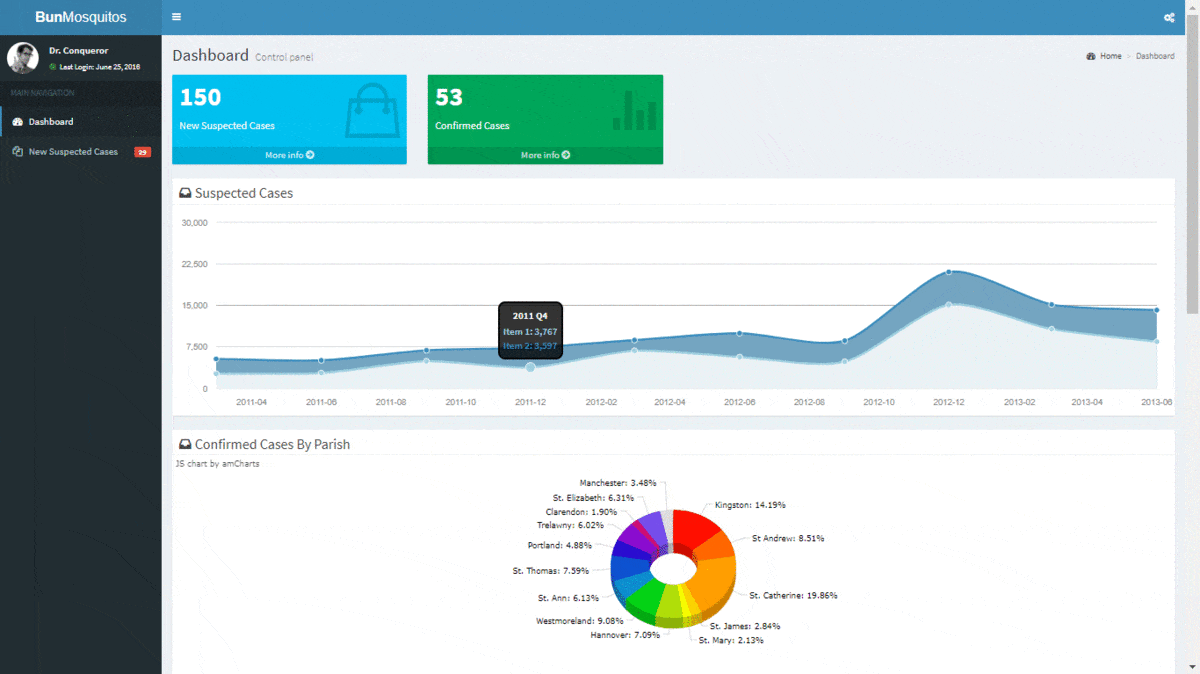Click the St. James: 2.84% label
Viewport: 1200px width, 674px height.
745,626
